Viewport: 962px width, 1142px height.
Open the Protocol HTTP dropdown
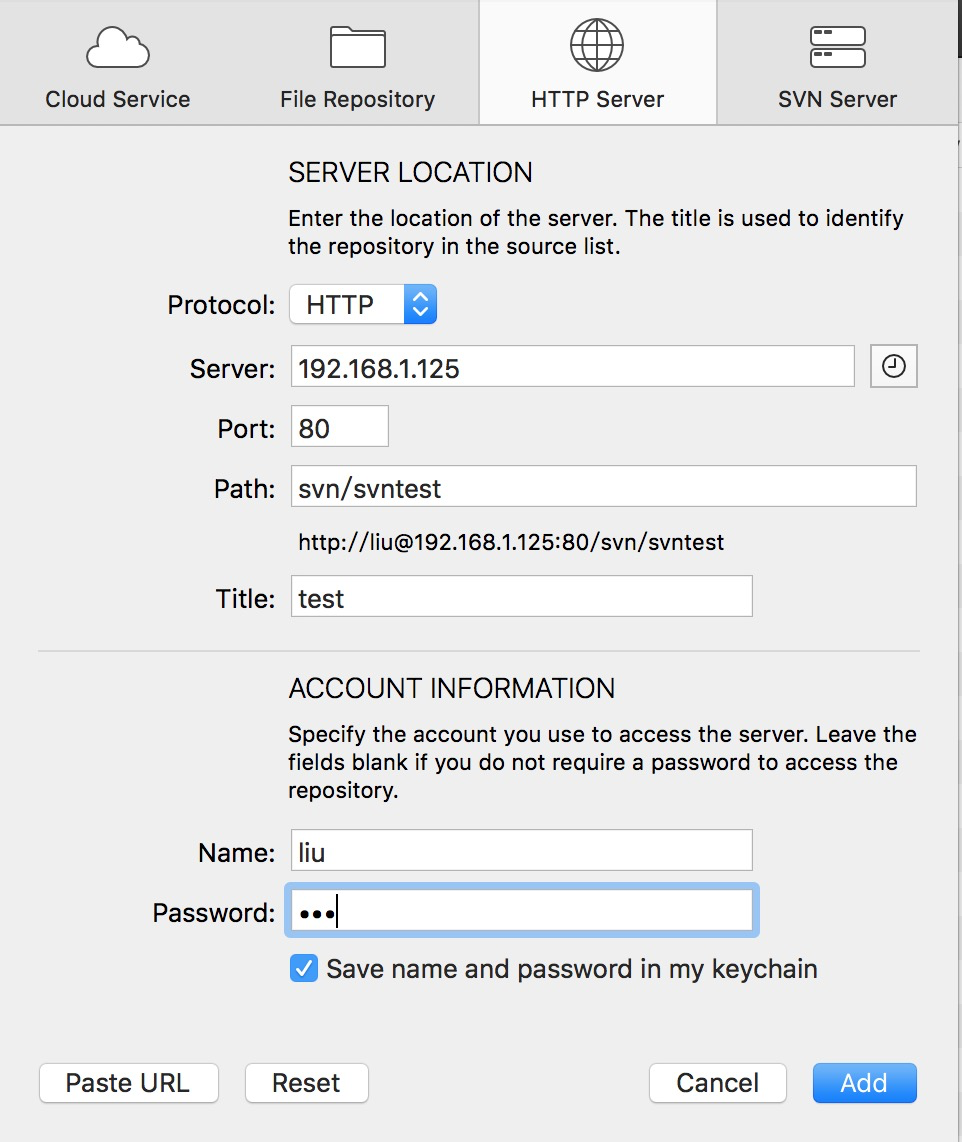[x=363, y=304]
